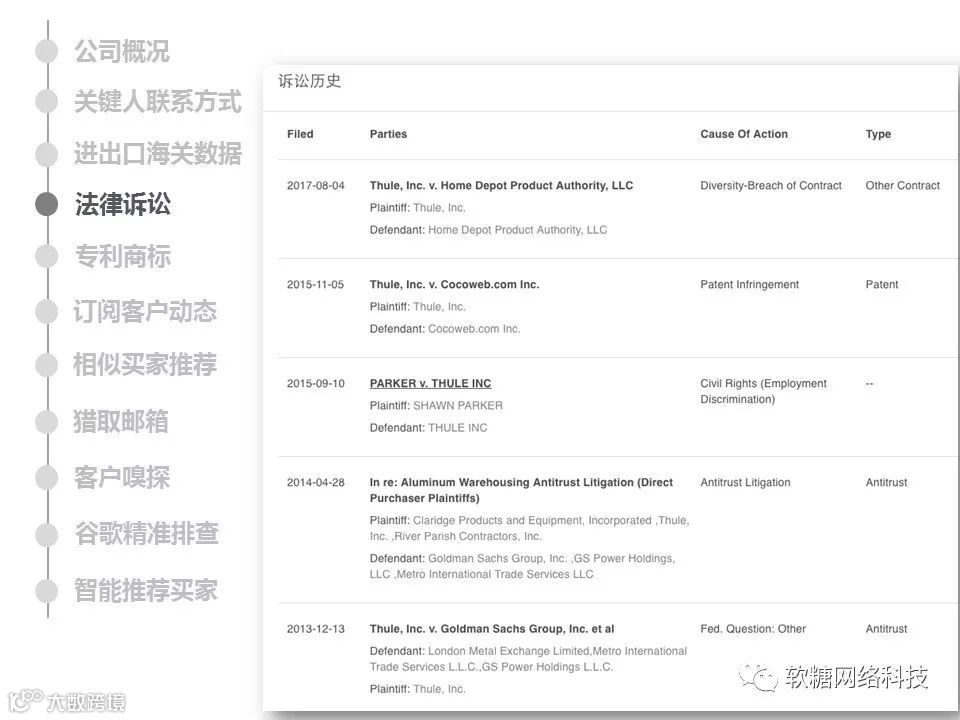960x720 pixels.
Task: Open 专利商标 section
Action: (x=122, y=257)
